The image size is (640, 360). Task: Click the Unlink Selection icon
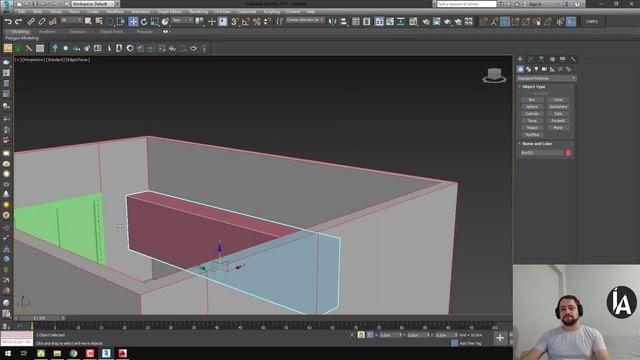[x=42, y=22]
